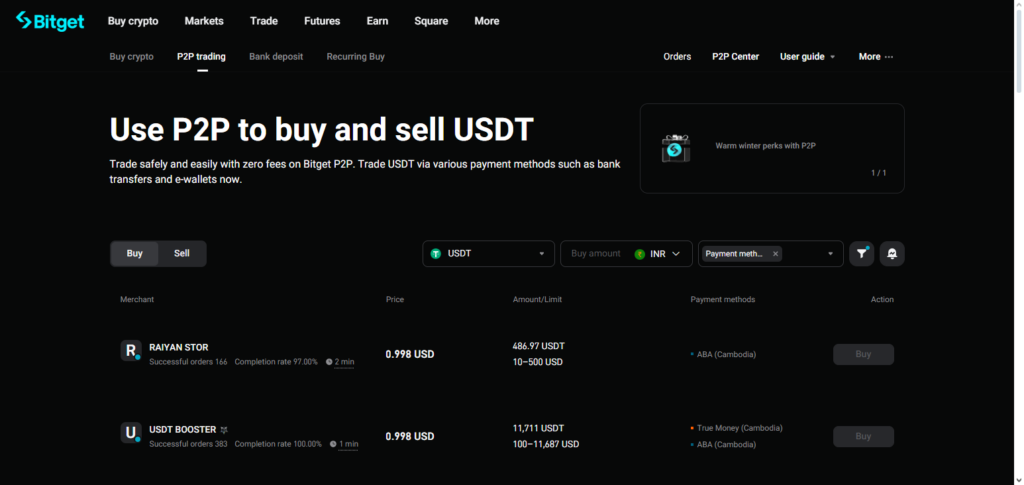The height and width of the screenshot is (485, 1024).
Task: Click the clock icon next to 1 min
Action: coord(333,444)
